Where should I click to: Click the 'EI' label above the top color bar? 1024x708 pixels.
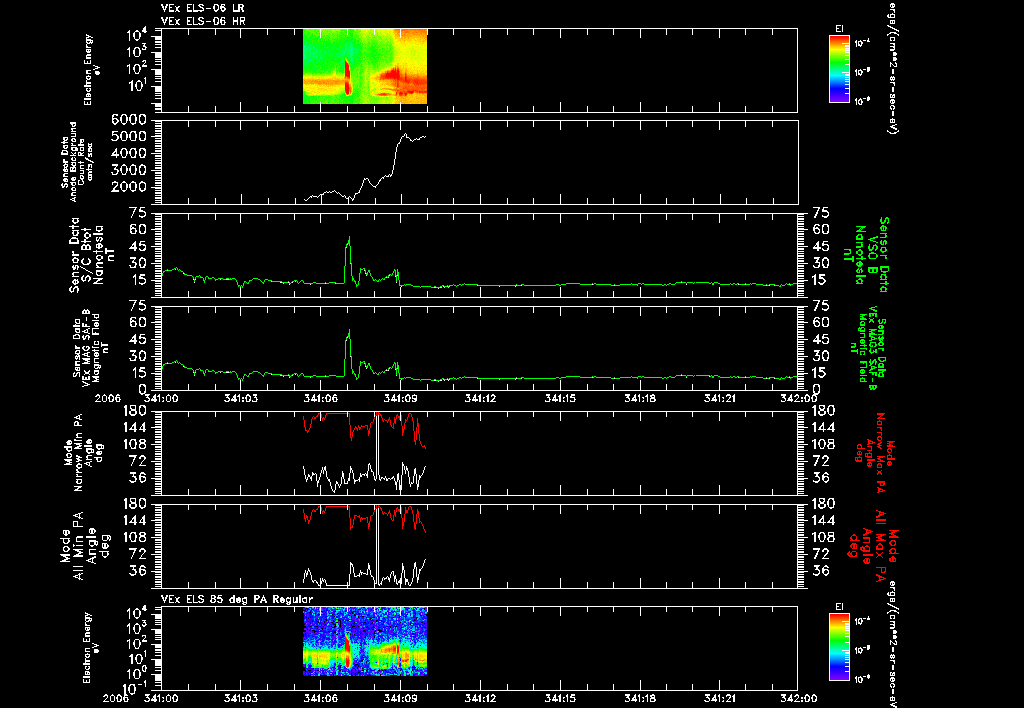pos(839,29)
